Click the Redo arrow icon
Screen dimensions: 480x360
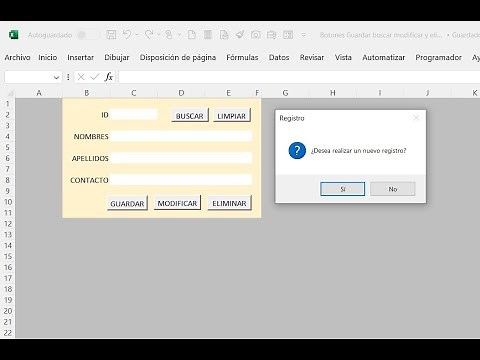(x=149, y=34)
